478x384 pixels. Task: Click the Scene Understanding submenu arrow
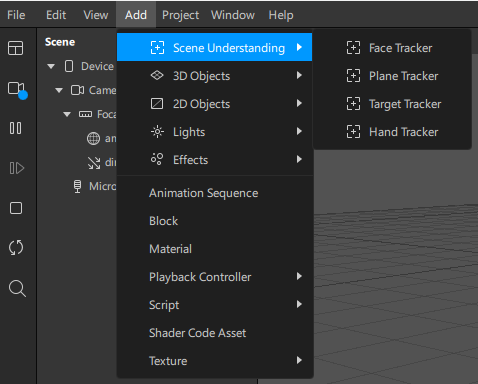pos(299,47)
